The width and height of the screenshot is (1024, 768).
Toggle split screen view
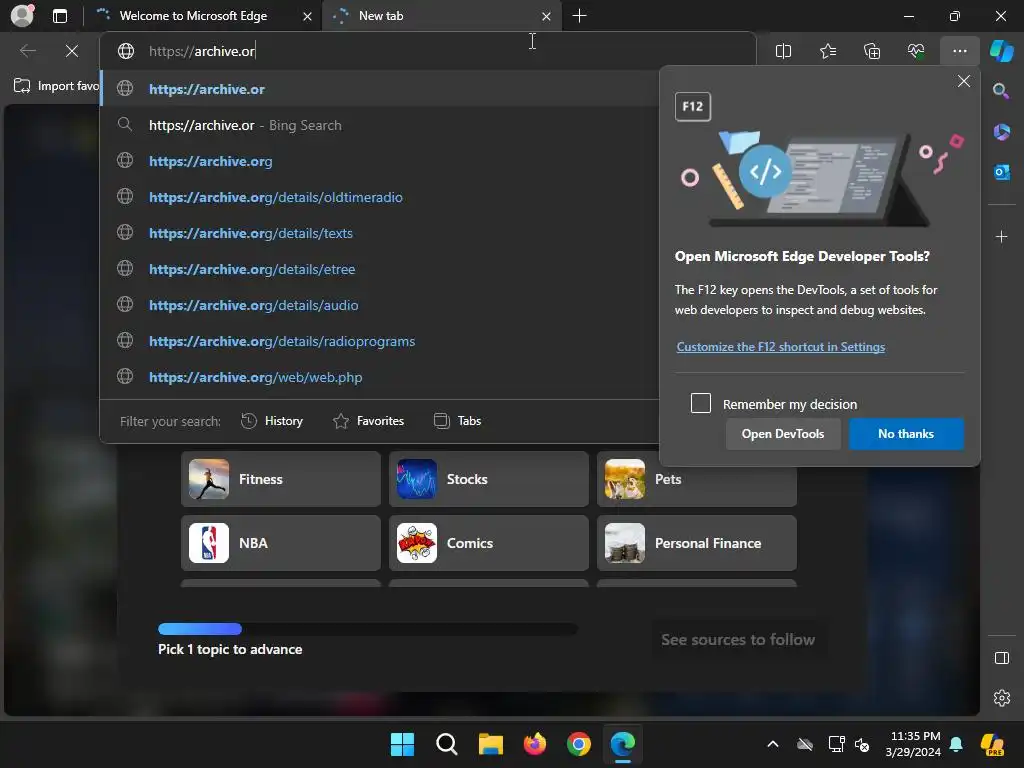pyautogui.click(x=783, y=51)
